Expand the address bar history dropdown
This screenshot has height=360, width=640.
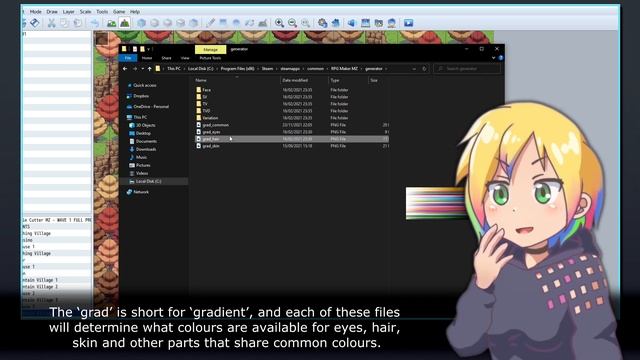click(414, 69)
